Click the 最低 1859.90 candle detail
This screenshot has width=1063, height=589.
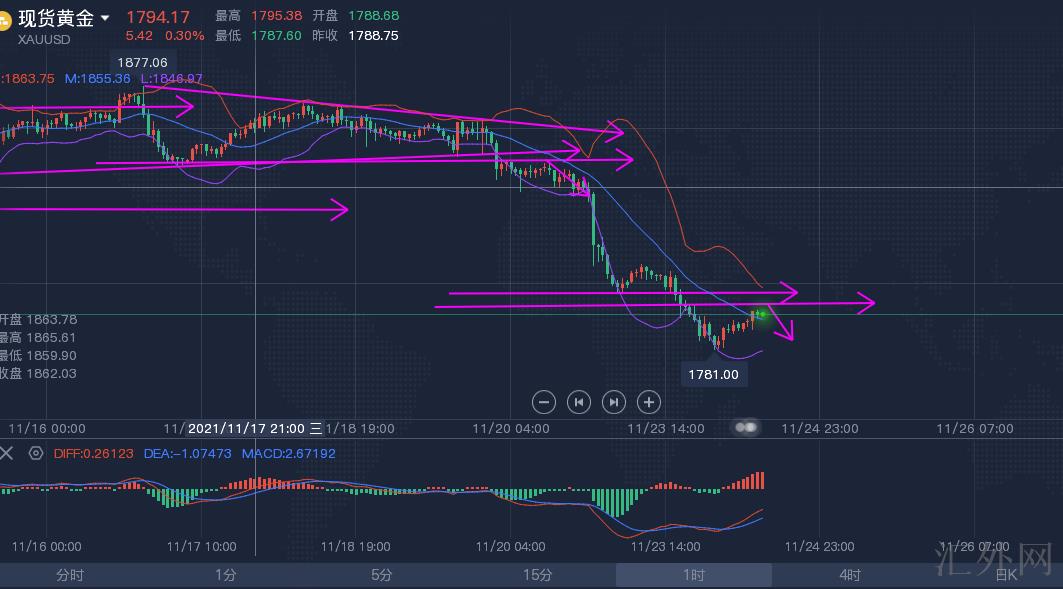click(38, 355)
